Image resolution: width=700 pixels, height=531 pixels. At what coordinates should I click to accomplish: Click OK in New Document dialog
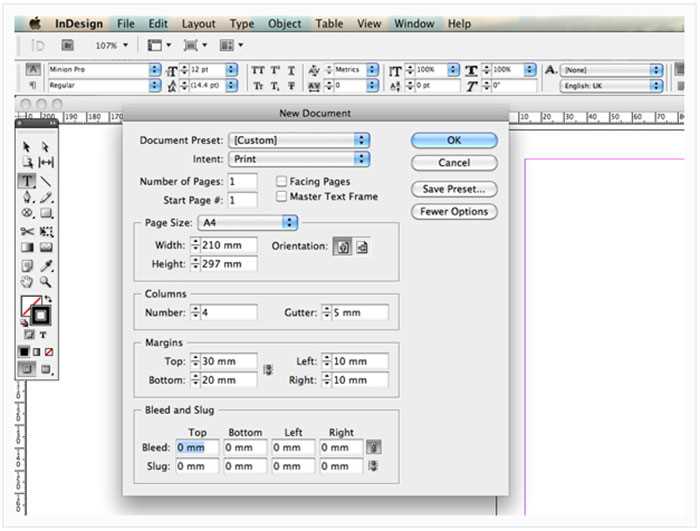(454, 140)
